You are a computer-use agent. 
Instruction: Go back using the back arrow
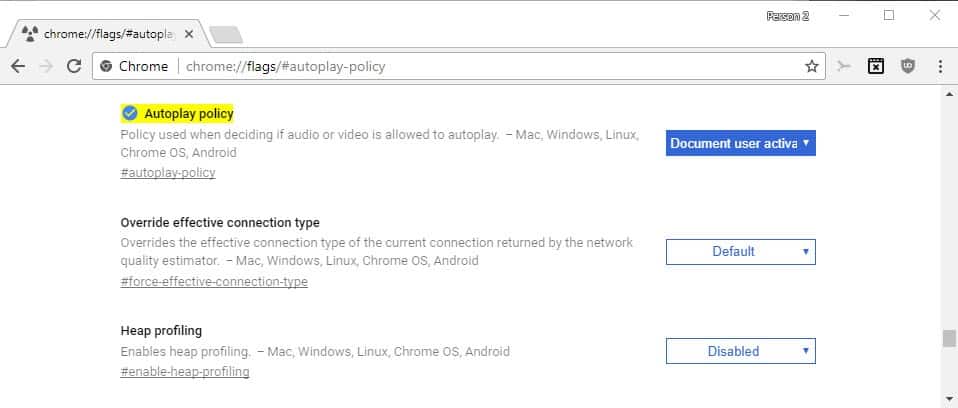click(x=18, y=67)
